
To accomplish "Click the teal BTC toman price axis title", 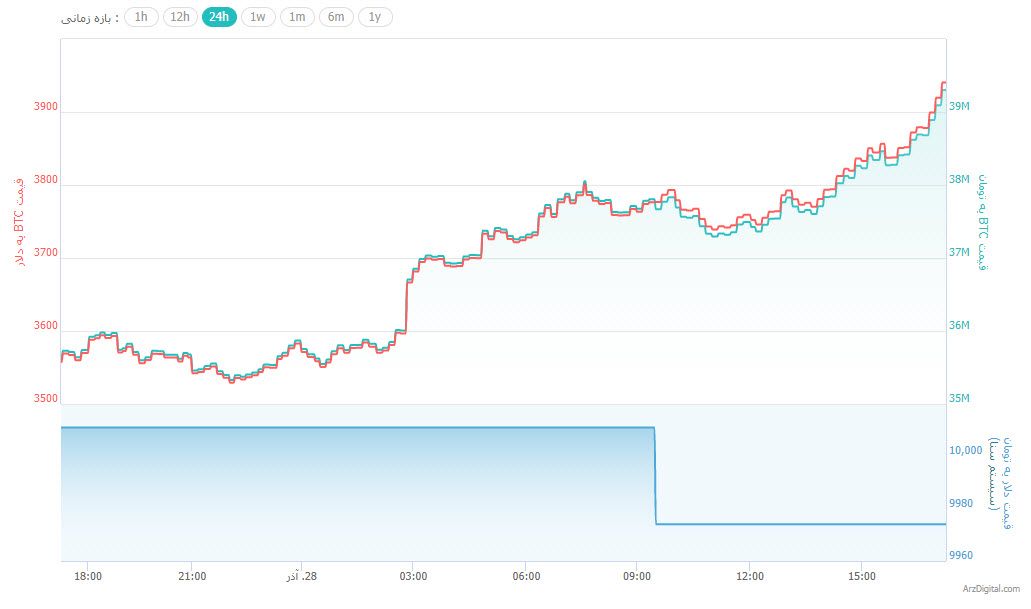I will tap(983, 222).
